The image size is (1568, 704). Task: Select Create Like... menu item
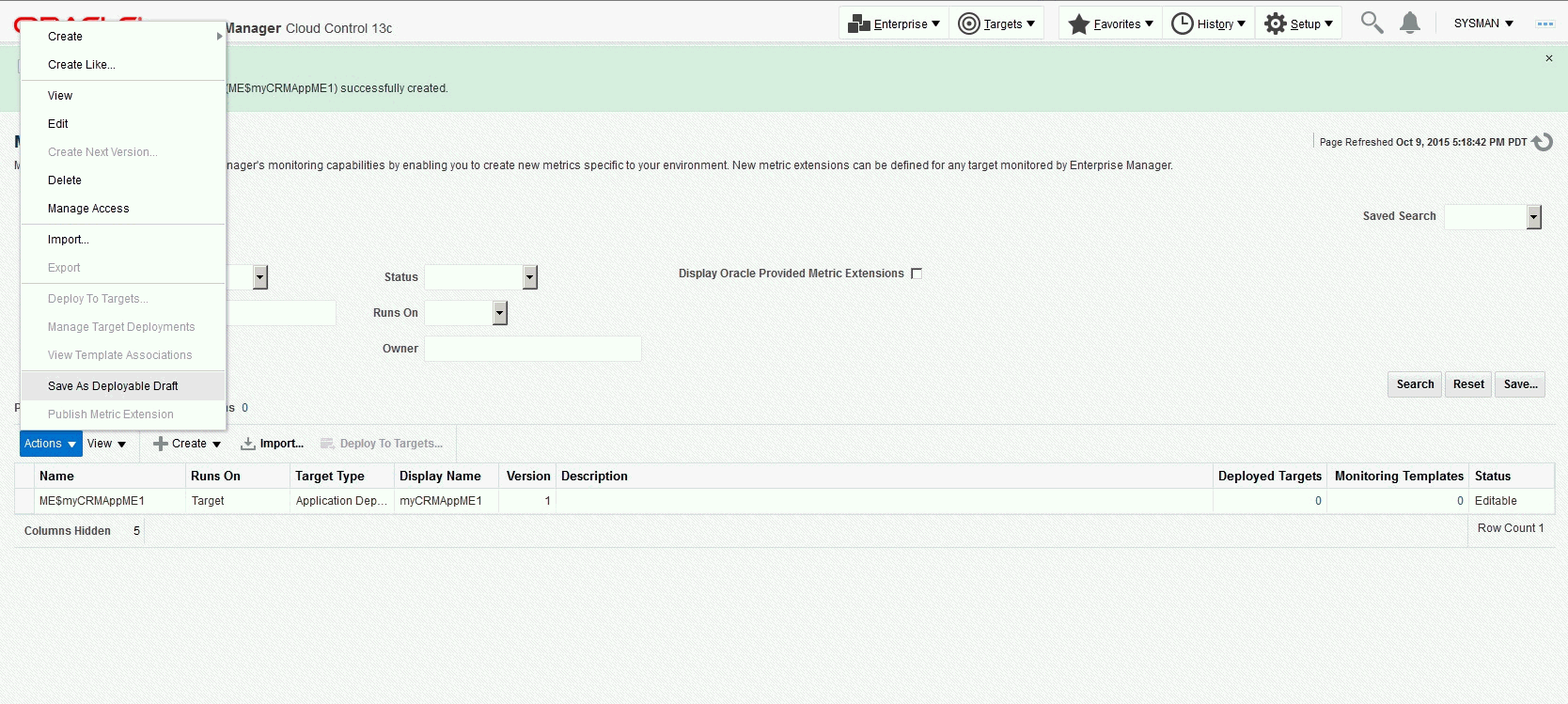[123, 65]
